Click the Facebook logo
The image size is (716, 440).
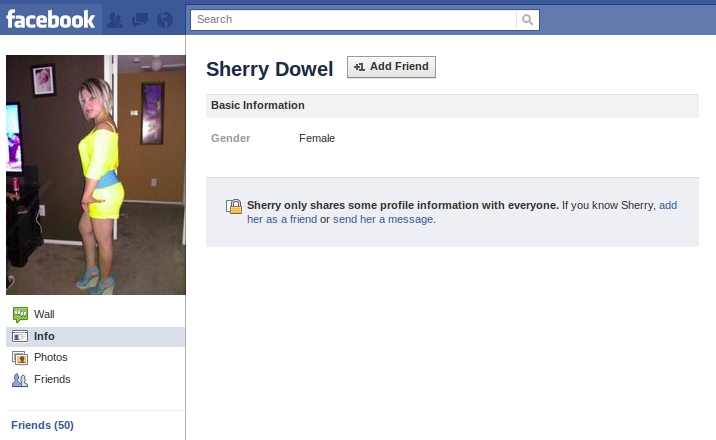pos(51,20)
